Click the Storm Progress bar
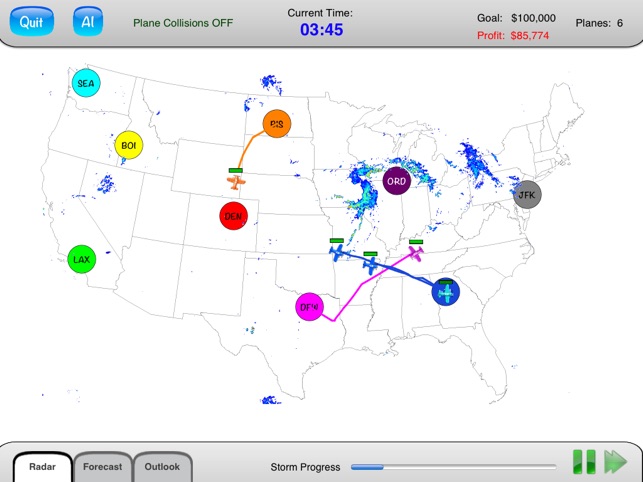This screenshot has width=643, height=482. [x=454, y=467]
